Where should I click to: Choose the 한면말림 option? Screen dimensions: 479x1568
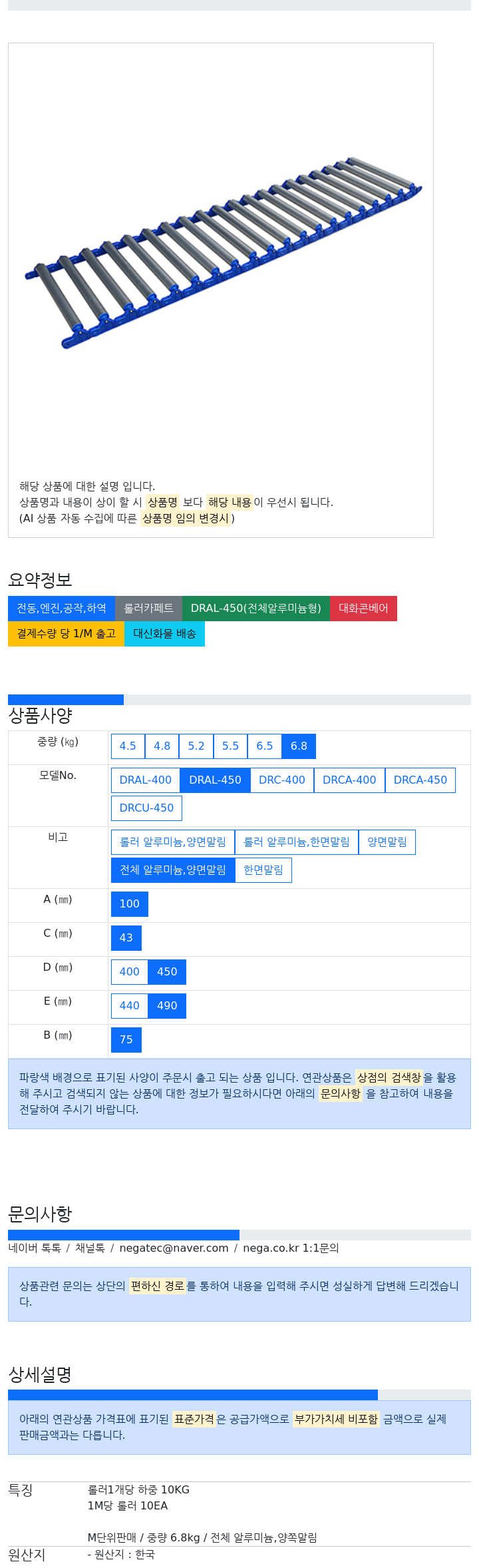(x=263, y=870)
